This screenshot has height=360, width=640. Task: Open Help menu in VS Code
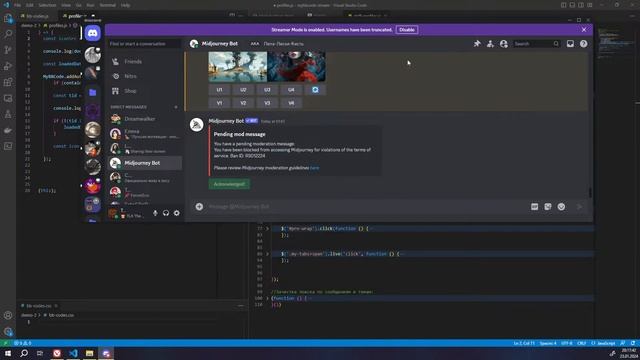click(x=125, y=5)
